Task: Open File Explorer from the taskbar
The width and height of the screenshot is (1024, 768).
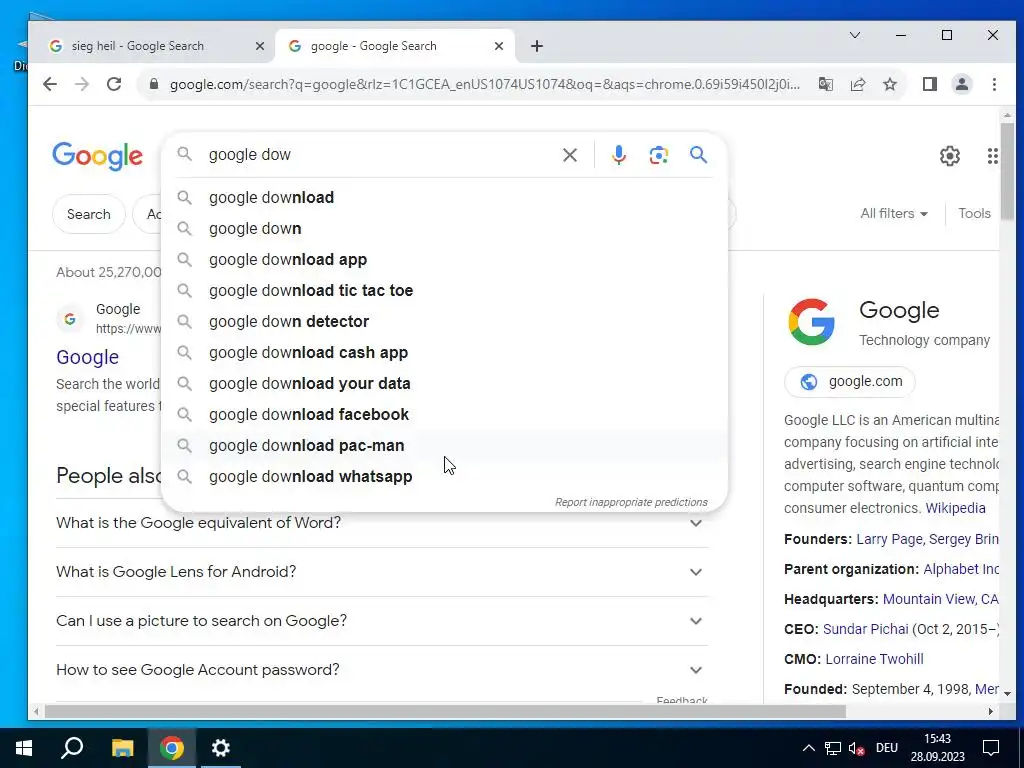Action: pos(122,748)
